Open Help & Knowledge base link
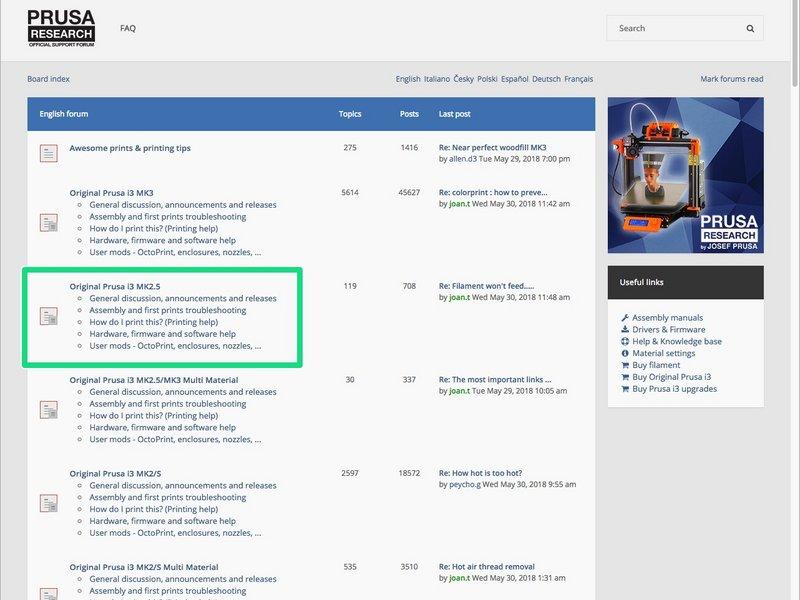 click(677, 341)
